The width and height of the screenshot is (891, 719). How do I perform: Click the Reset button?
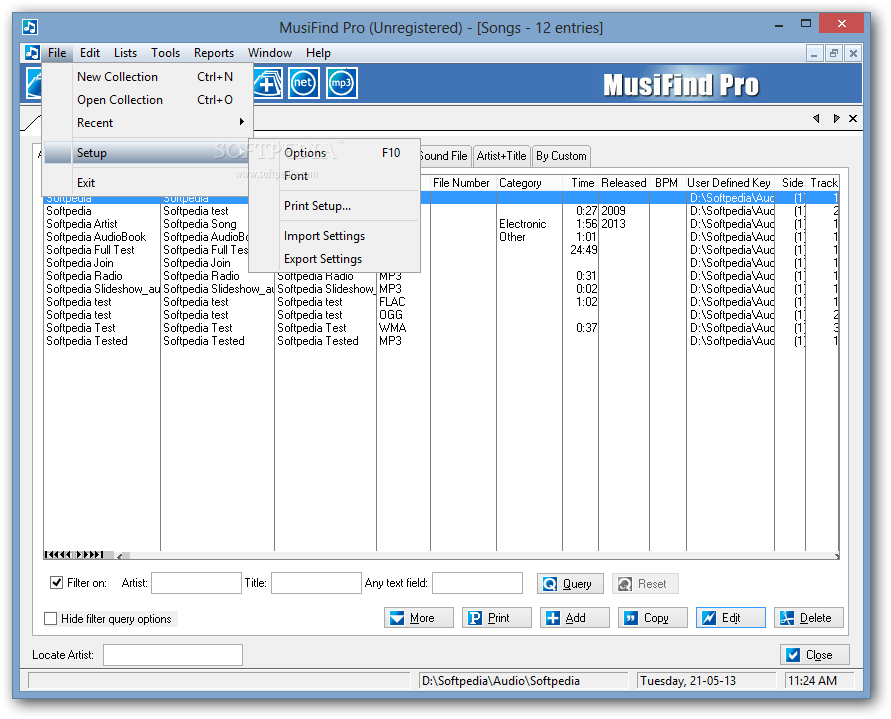645,584
